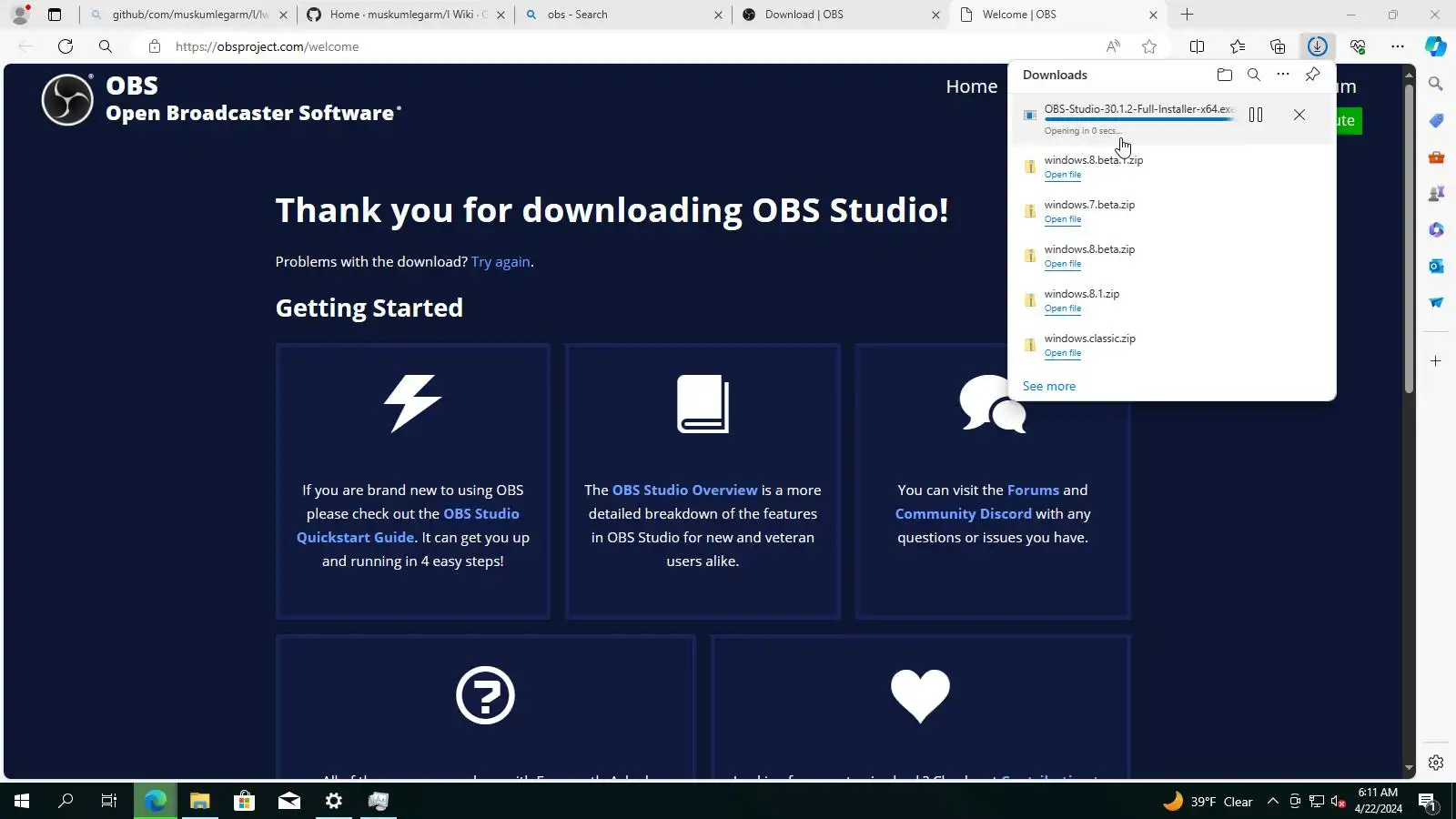Image resolution: width=1456 pixels, height=819 pixels.
Task: Open the sidebar Tools briefcase icon
Action: pyautogui.click(x=1436, y=157)
